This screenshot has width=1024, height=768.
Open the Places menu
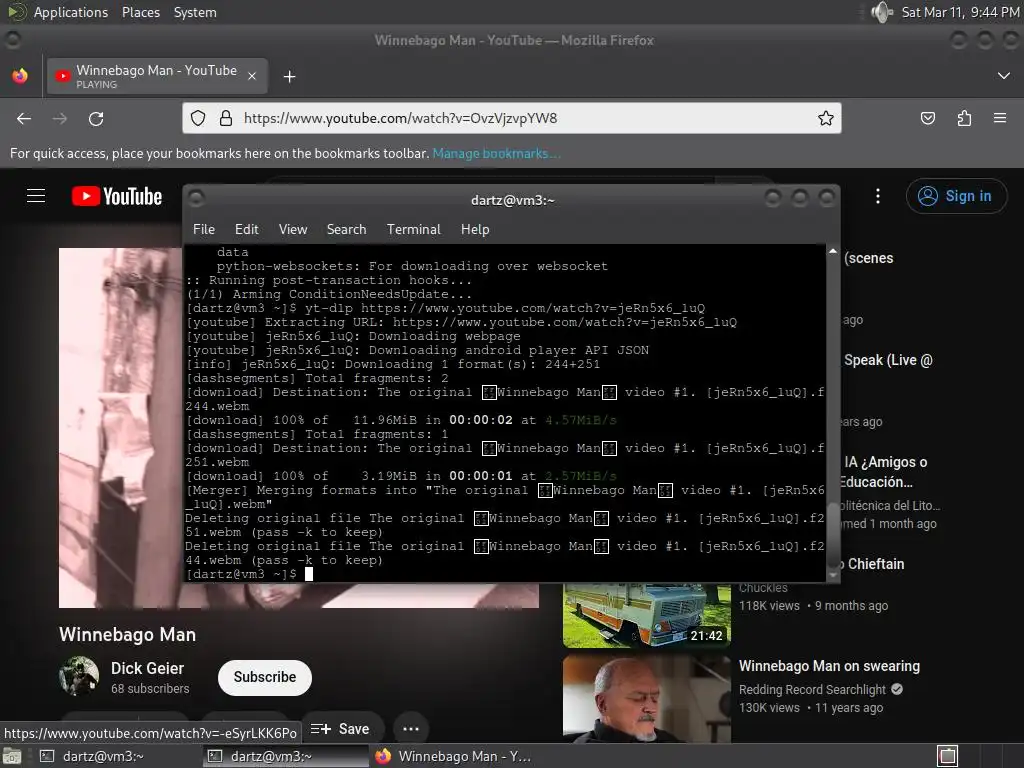tap(140, 12)
